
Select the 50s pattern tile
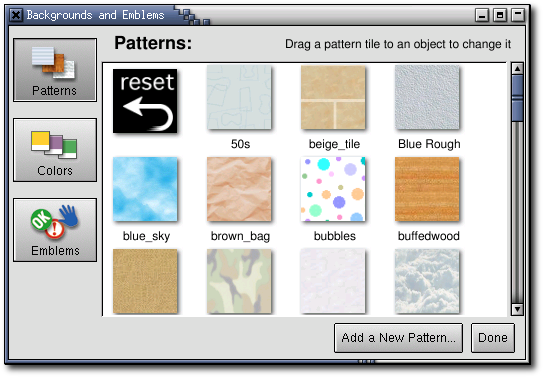point(239,97)
